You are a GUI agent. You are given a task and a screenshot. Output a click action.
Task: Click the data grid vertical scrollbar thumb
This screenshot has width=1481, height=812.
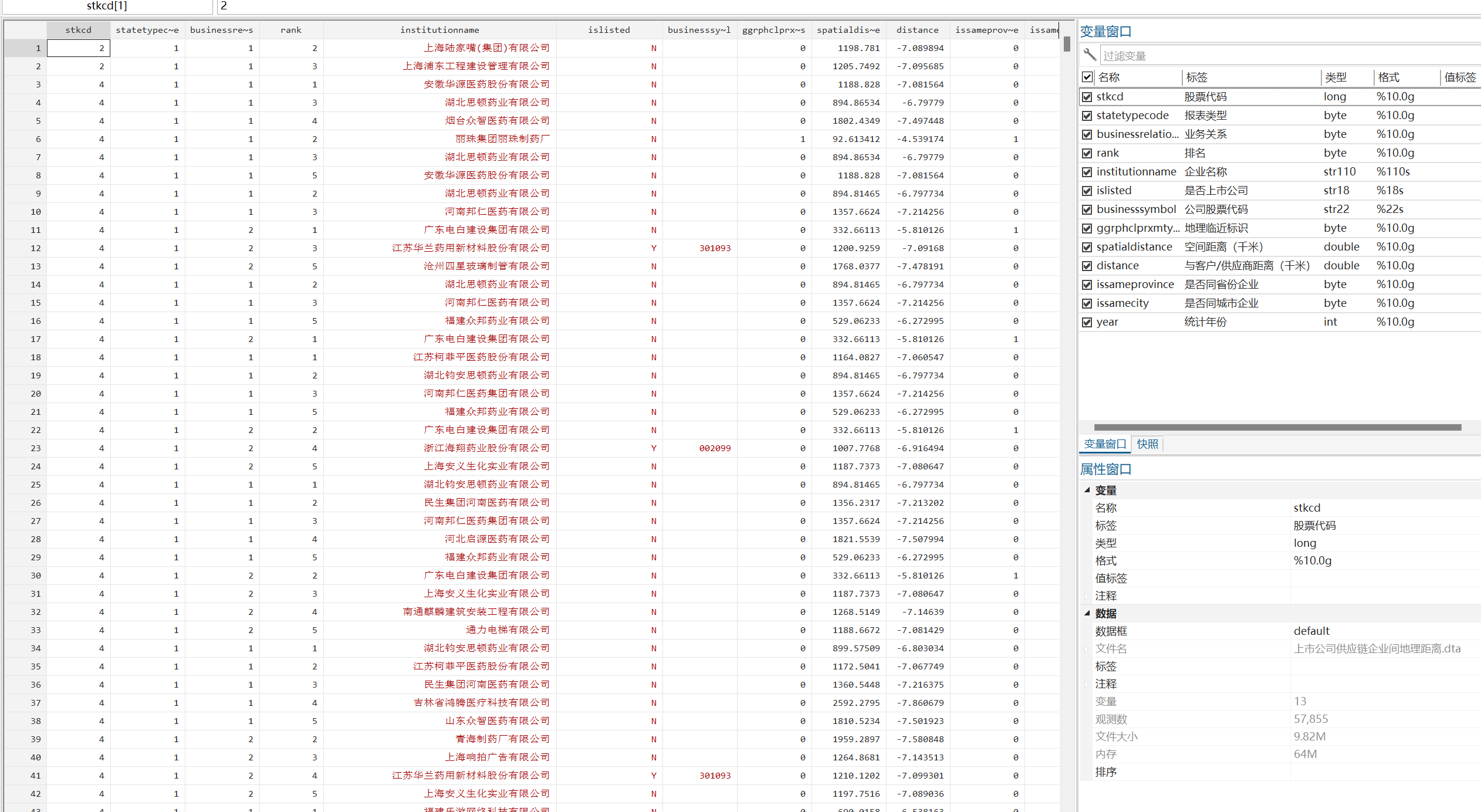pyautogui.click(x=1067, y=44)
